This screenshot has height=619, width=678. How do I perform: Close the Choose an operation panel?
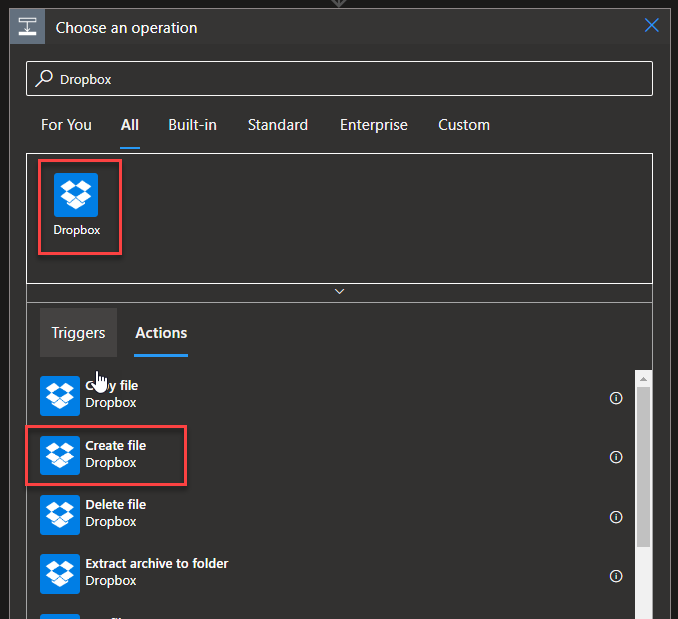651,26
